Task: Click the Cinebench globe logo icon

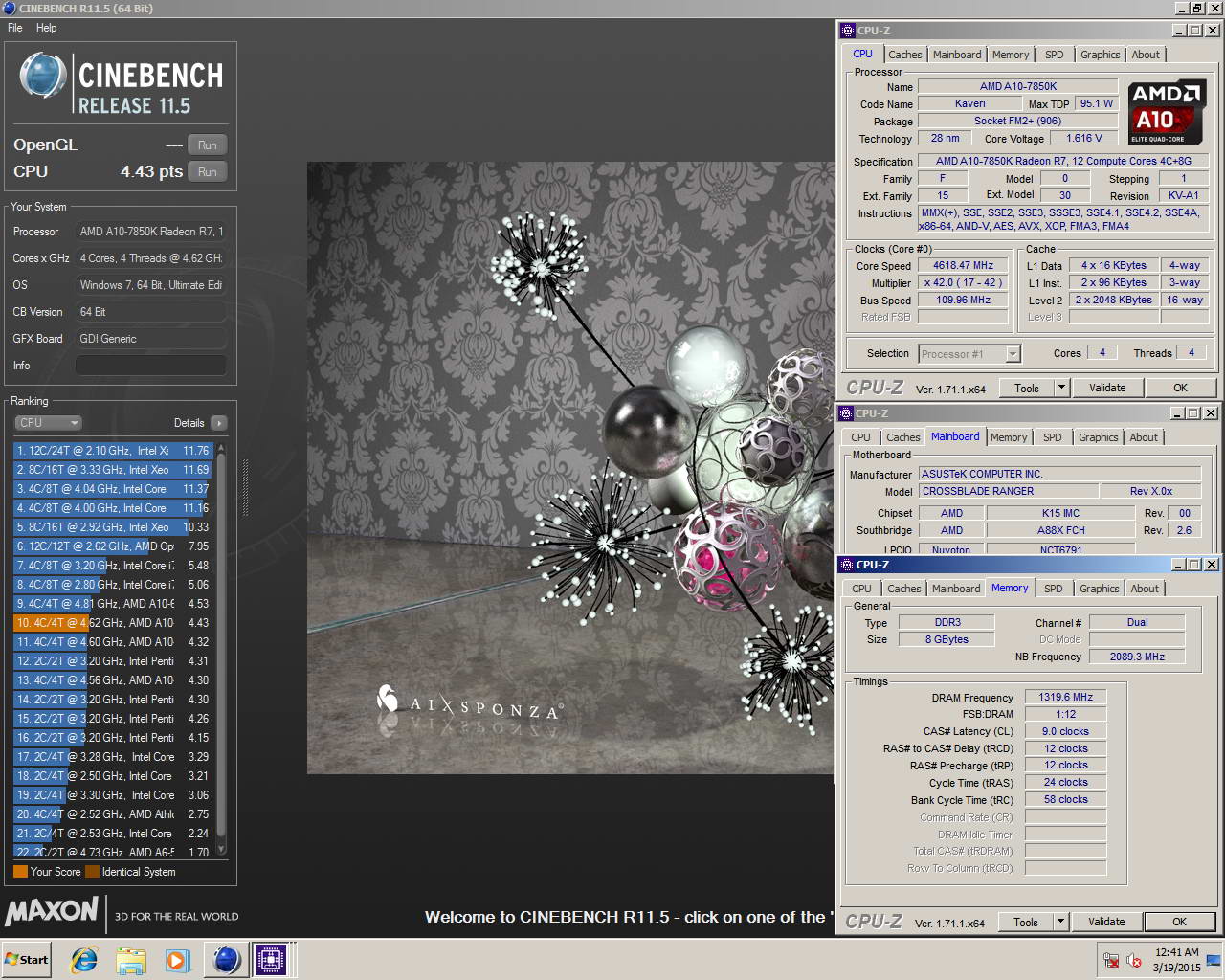Action: (43, 77)
